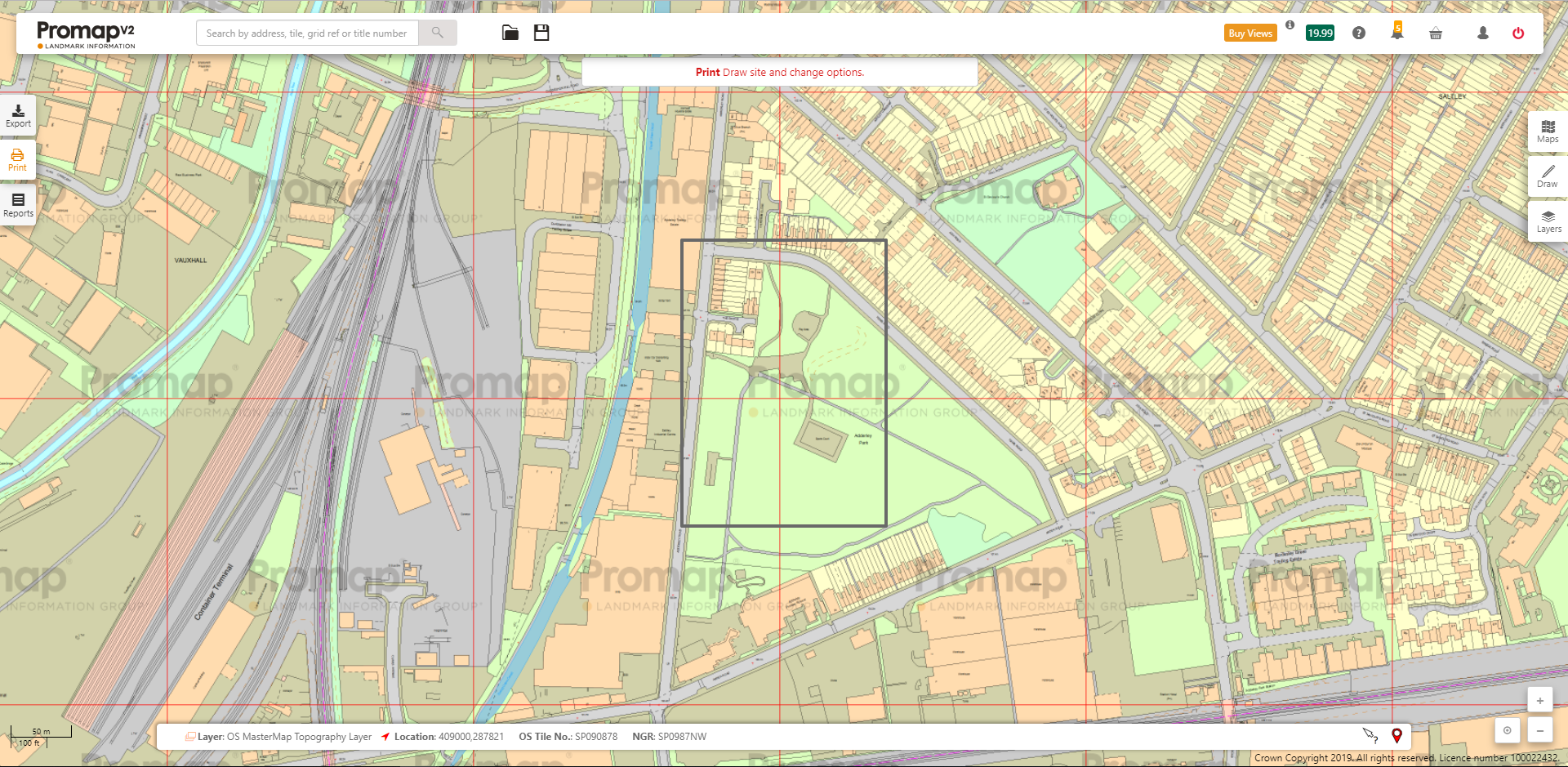Zoom in with the plus button

(1540, 700)
